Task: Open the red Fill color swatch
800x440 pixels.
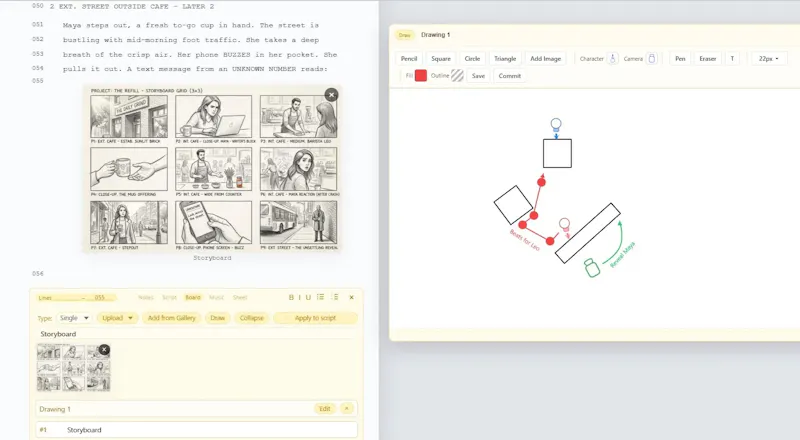Action: click(x=421, y=76)
